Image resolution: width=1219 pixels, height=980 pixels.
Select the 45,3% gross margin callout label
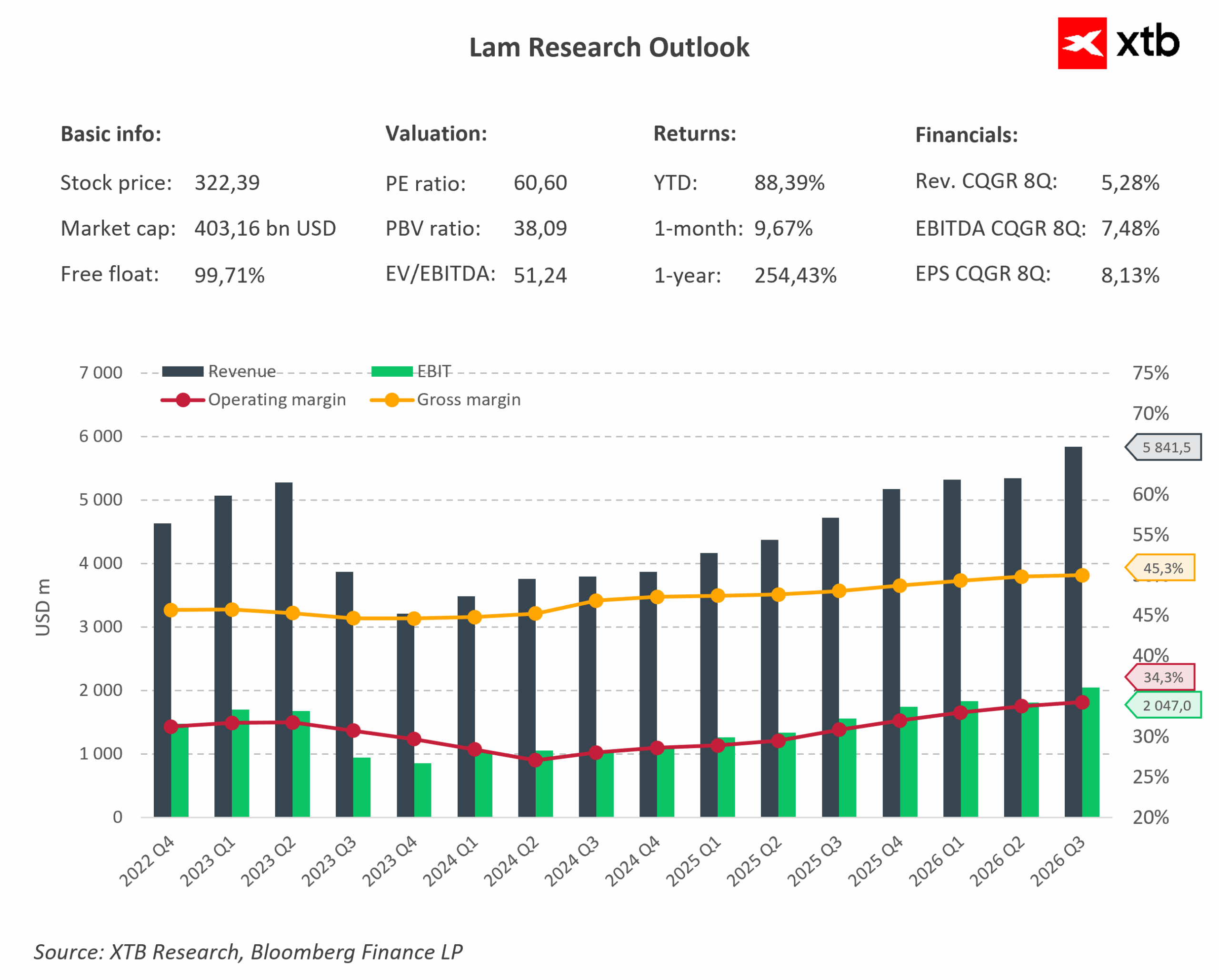pos(1160,568)
